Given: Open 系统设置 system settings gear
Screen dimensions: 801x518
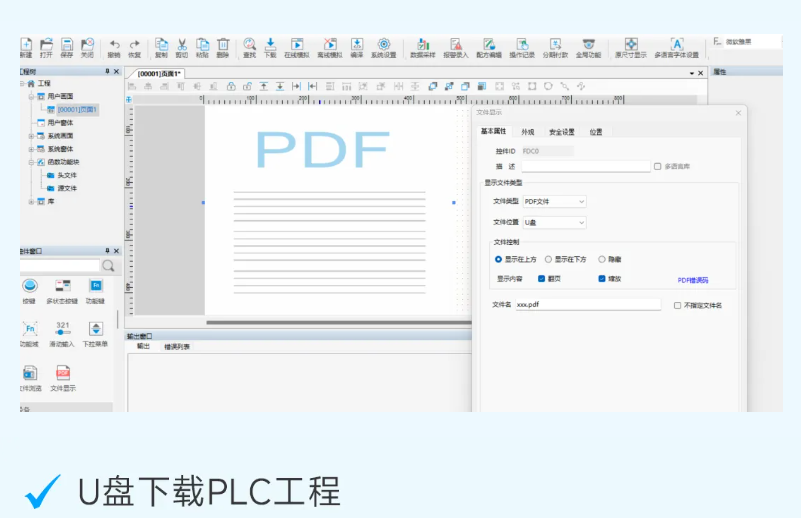Looking at the screenshot, I should coord(384,46).
